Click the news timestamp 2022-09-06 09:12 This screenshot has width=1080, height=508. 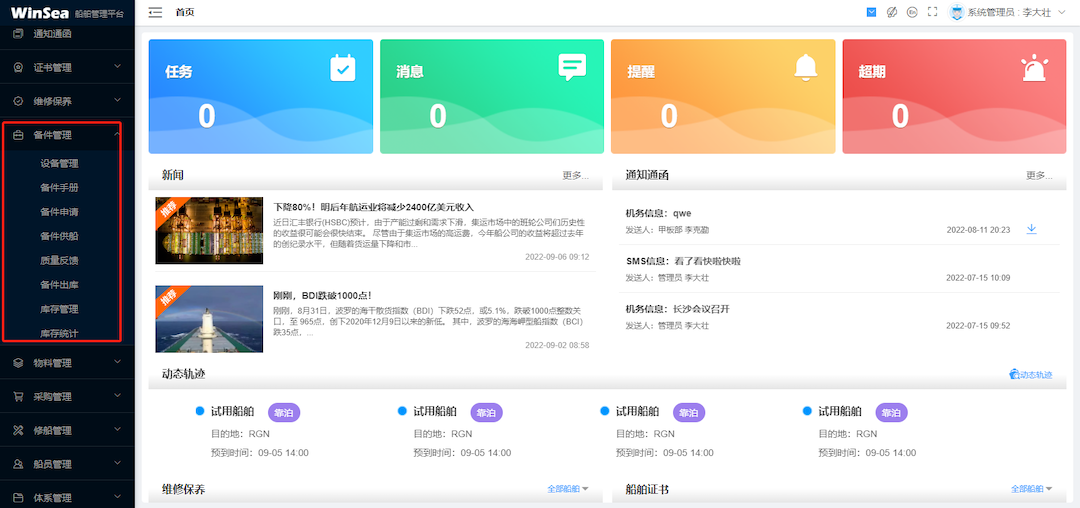[x=557, y=257]
